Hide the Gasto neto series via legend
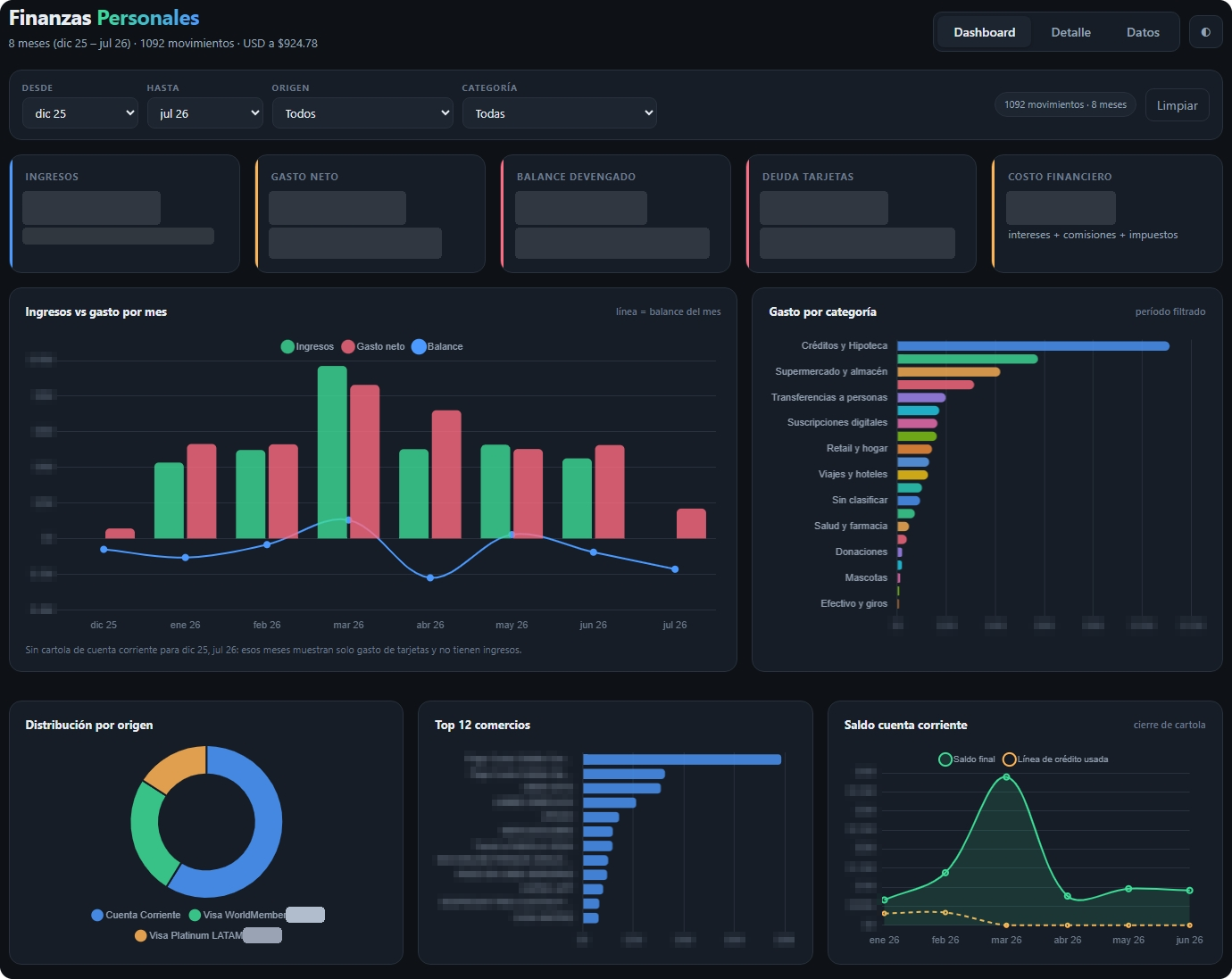 (x=373, y=346)
